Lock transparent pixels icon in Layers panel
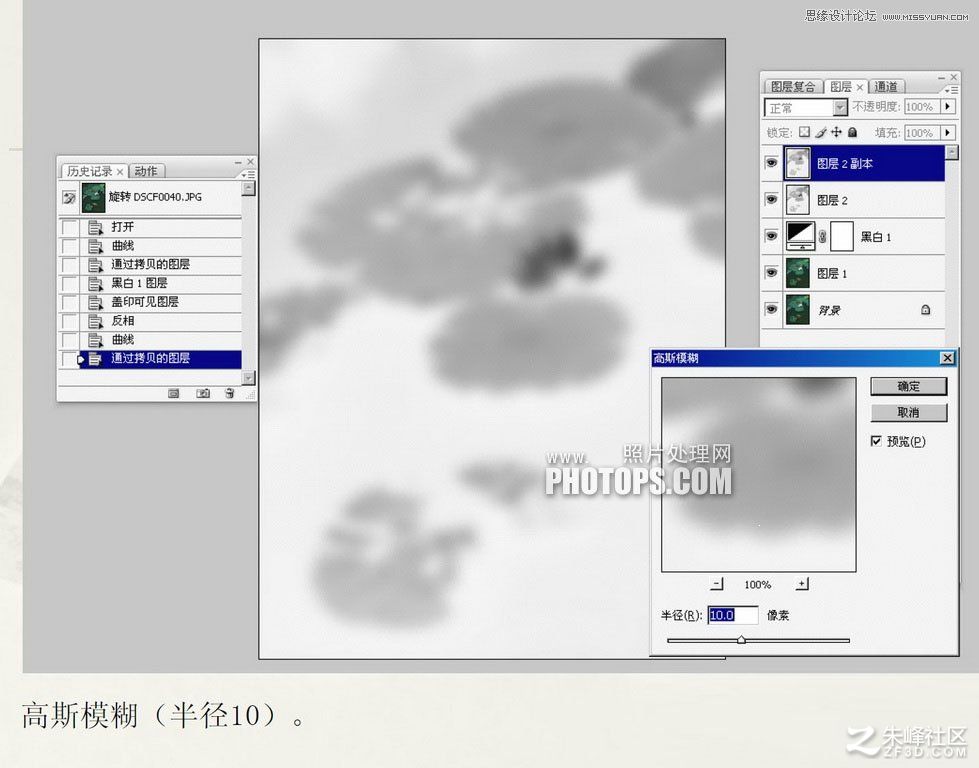The image size is (979, 768). pyautogui.click(x=804, y=132)
